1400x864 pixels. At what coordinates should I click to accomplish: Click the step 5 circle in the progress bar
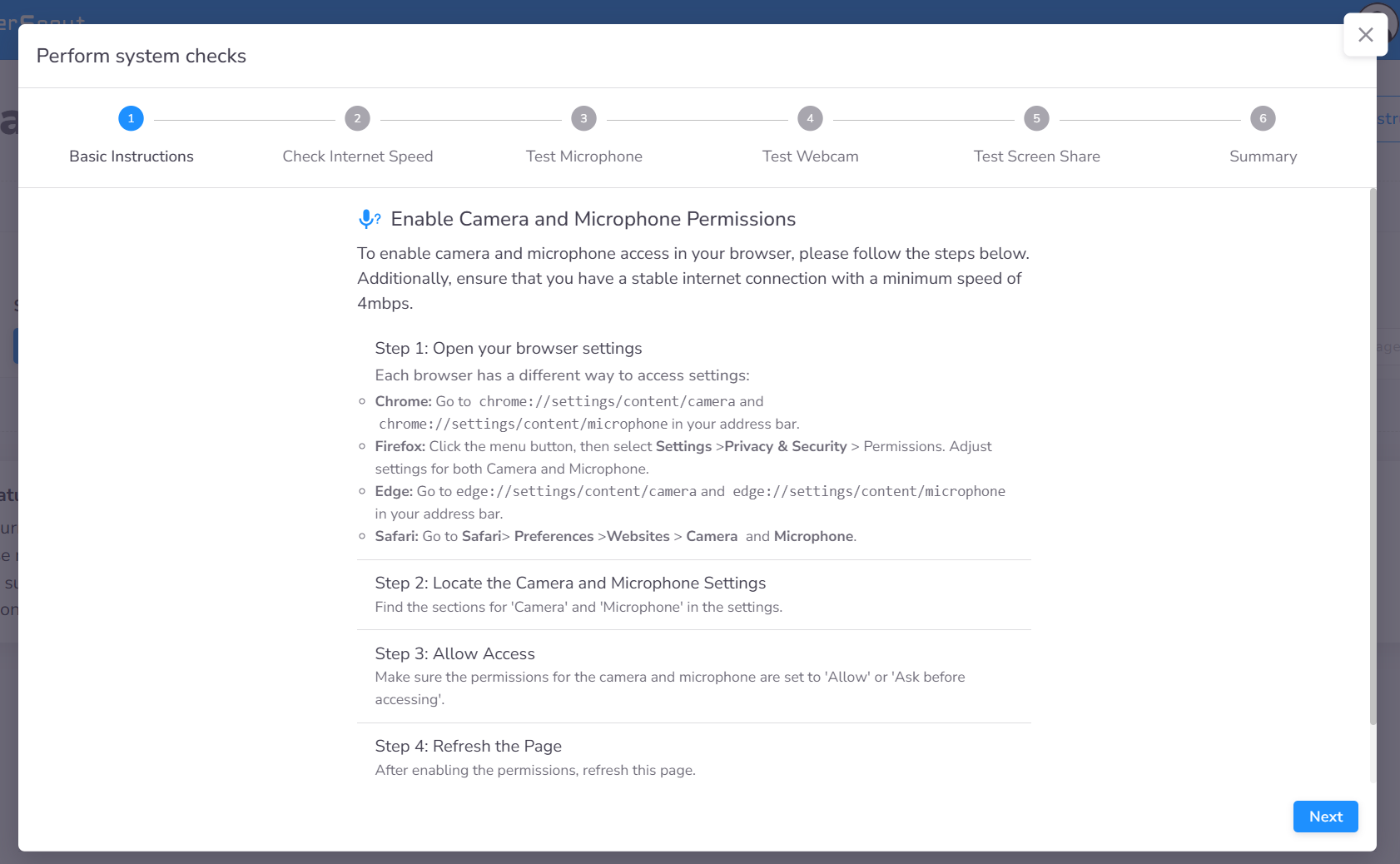click(x=1036, y=118)
